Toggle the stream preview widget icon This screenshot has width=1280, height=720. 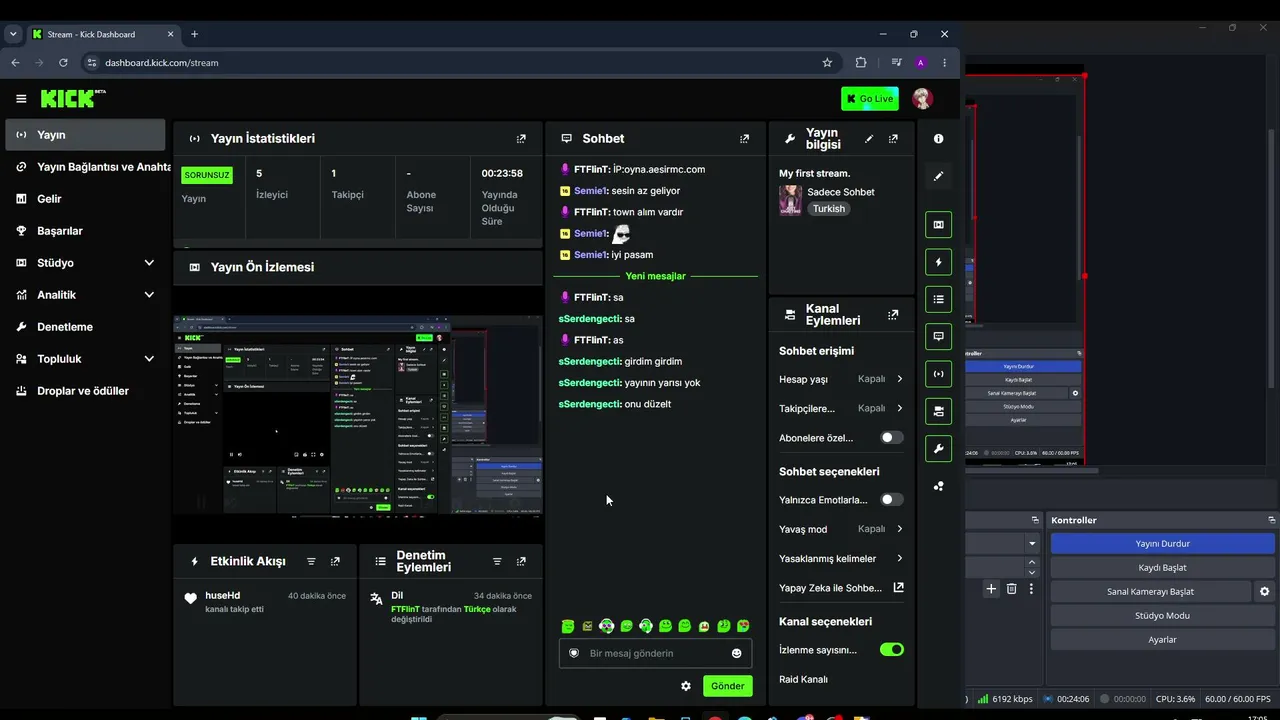tap(938, 225)
